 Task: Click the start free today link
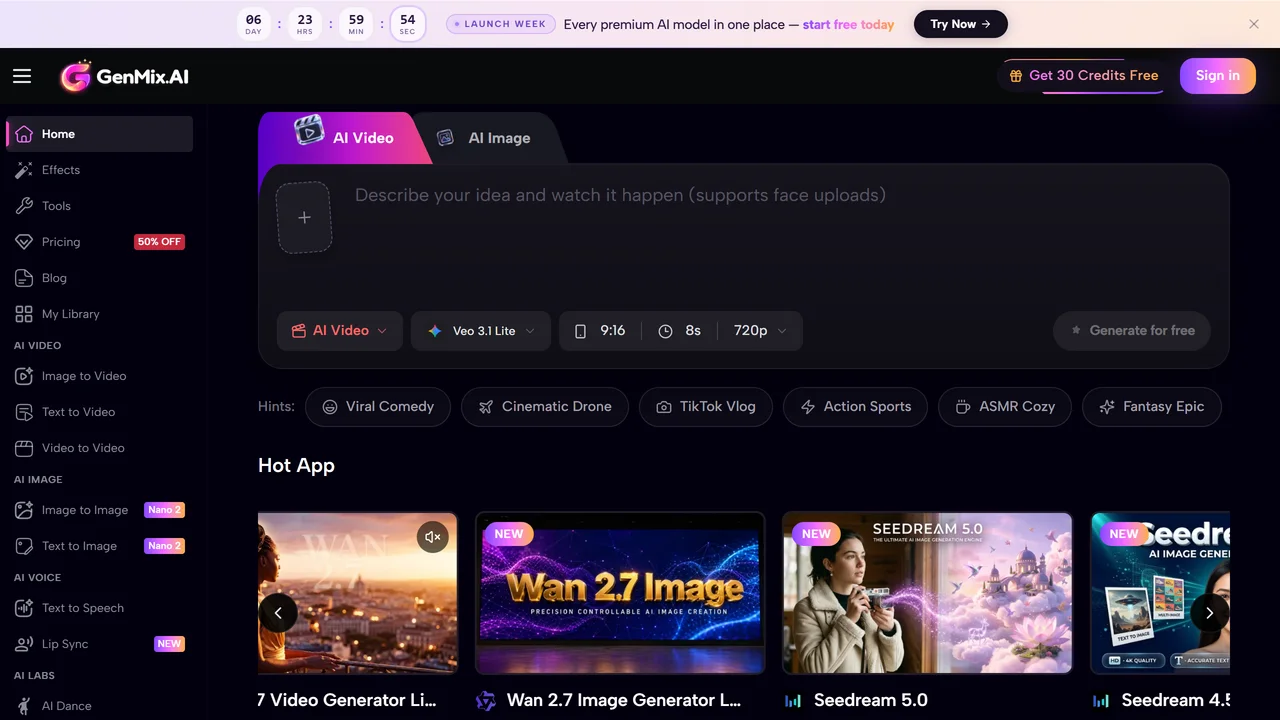pos(848,24)
